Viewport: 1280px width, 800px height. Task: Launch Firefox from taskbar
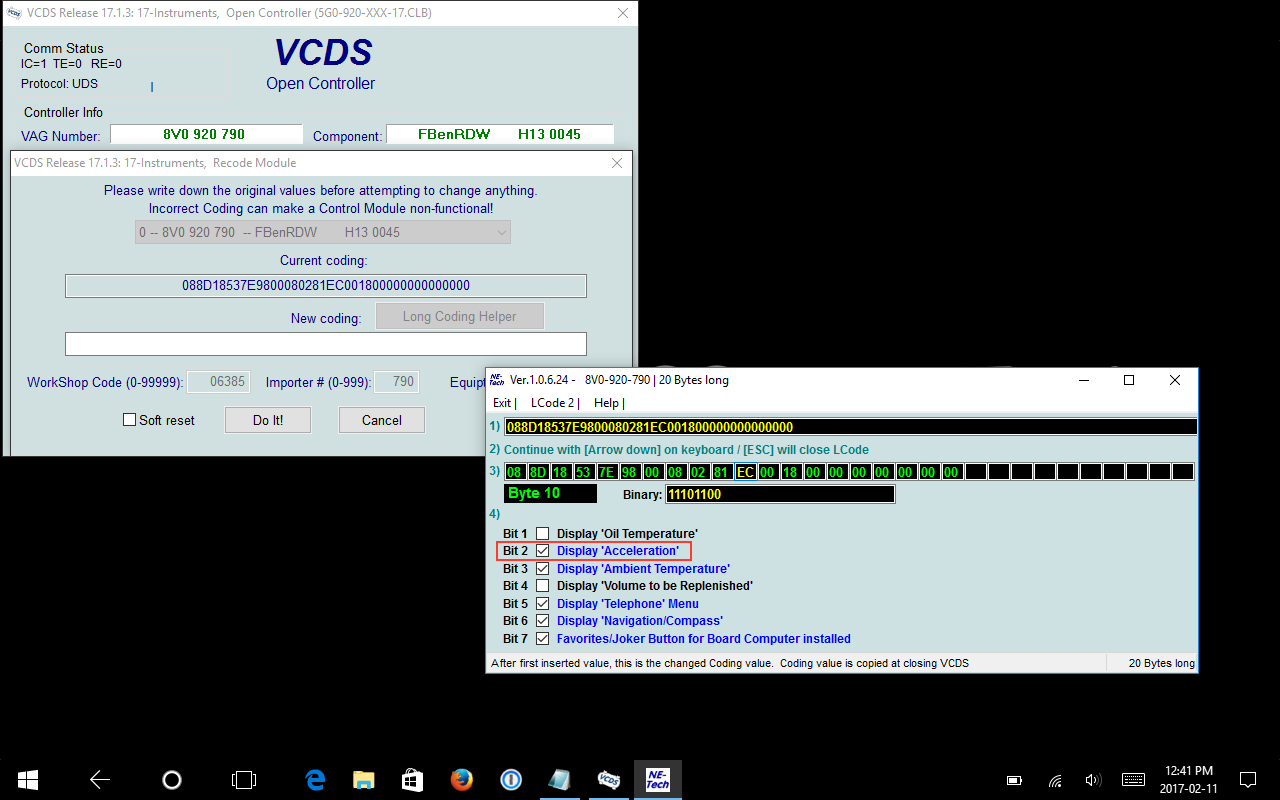tap(461, 780)
